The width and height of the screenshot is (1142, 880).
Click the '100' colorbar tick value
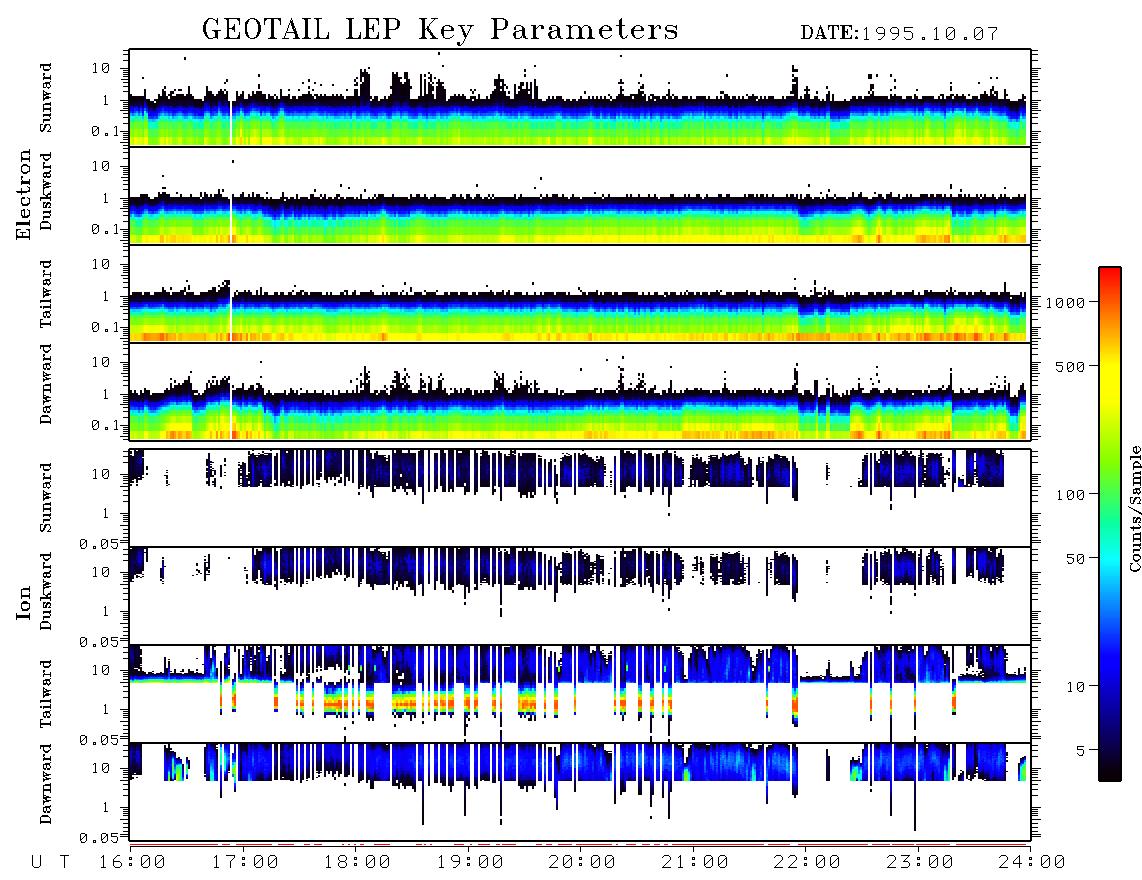(1070, 495)
